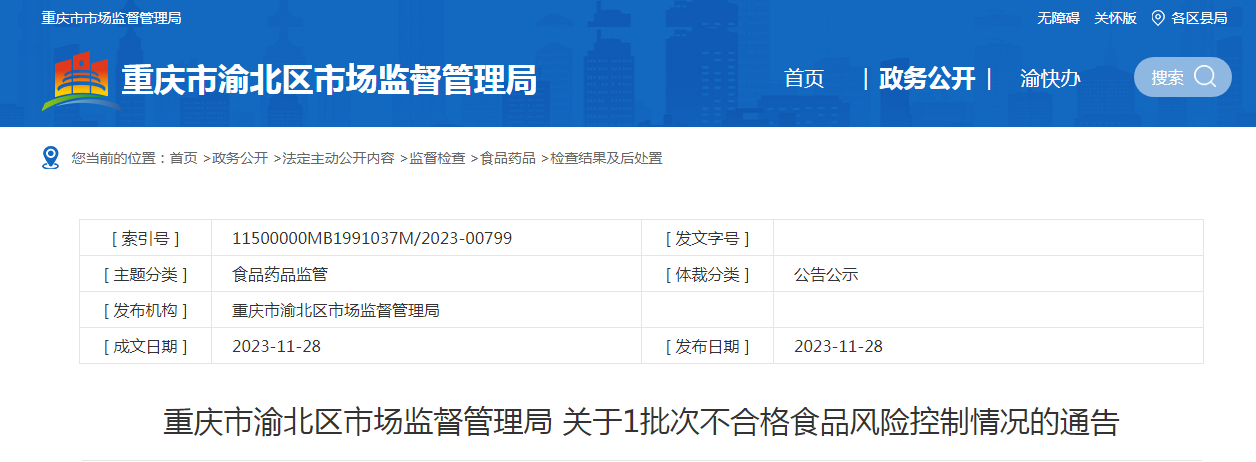This screenshot has height=462, width=1256.
Task: Click the 搜索 search box
Action: coord(1182,77)
